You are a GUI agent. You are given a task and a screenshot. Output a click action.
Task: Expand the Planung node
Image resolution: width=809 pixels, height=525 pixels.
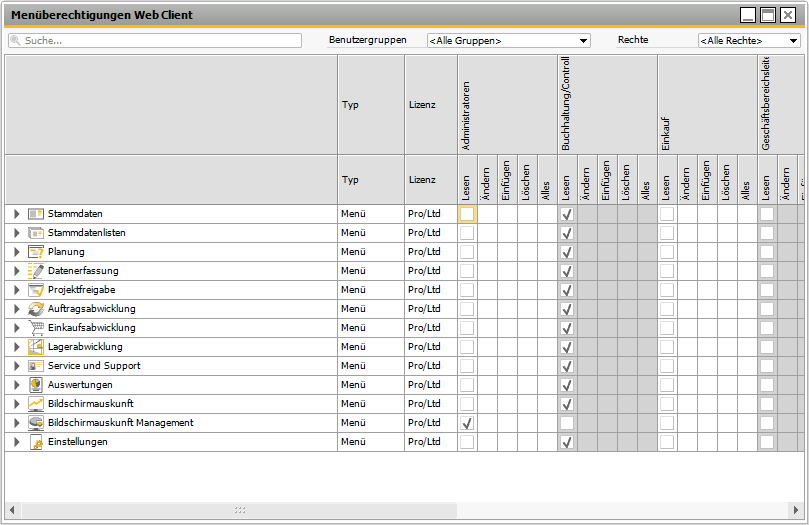click(x=17, y=252)
